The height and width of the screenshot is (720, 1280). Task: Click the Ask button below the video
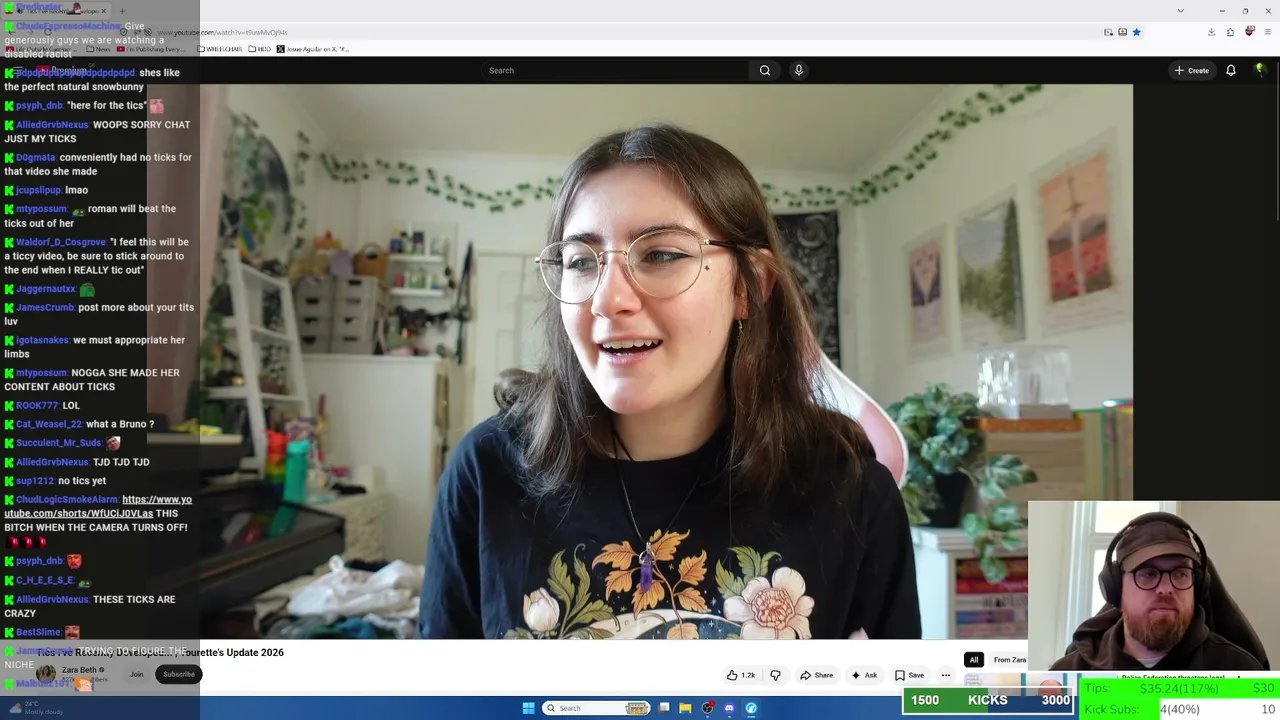point(864,675)
